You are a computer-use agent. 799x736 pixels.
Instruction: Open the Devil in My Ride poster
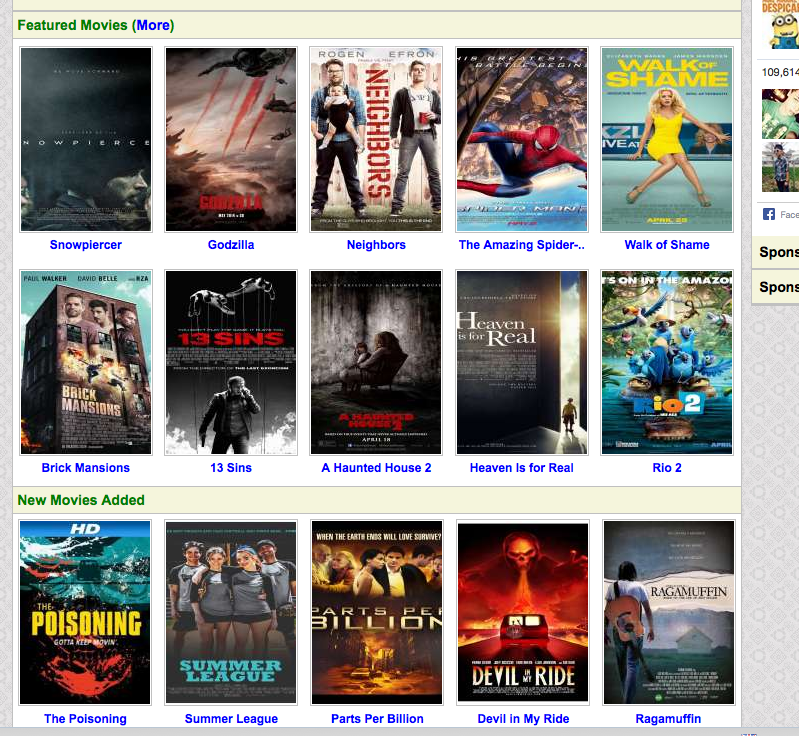coord(523,612)
